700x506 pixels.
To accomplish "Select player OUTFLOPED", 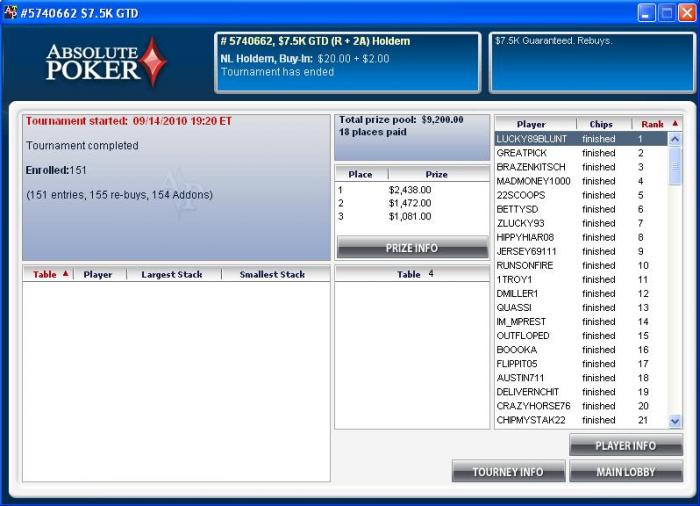I will (581, 336).
